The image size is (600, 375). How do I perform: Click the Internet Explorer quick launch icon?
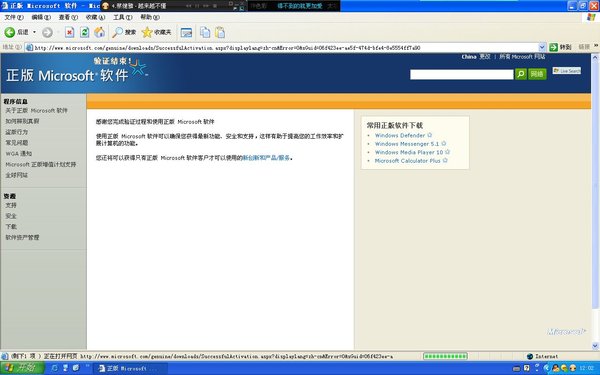[54, 368]
